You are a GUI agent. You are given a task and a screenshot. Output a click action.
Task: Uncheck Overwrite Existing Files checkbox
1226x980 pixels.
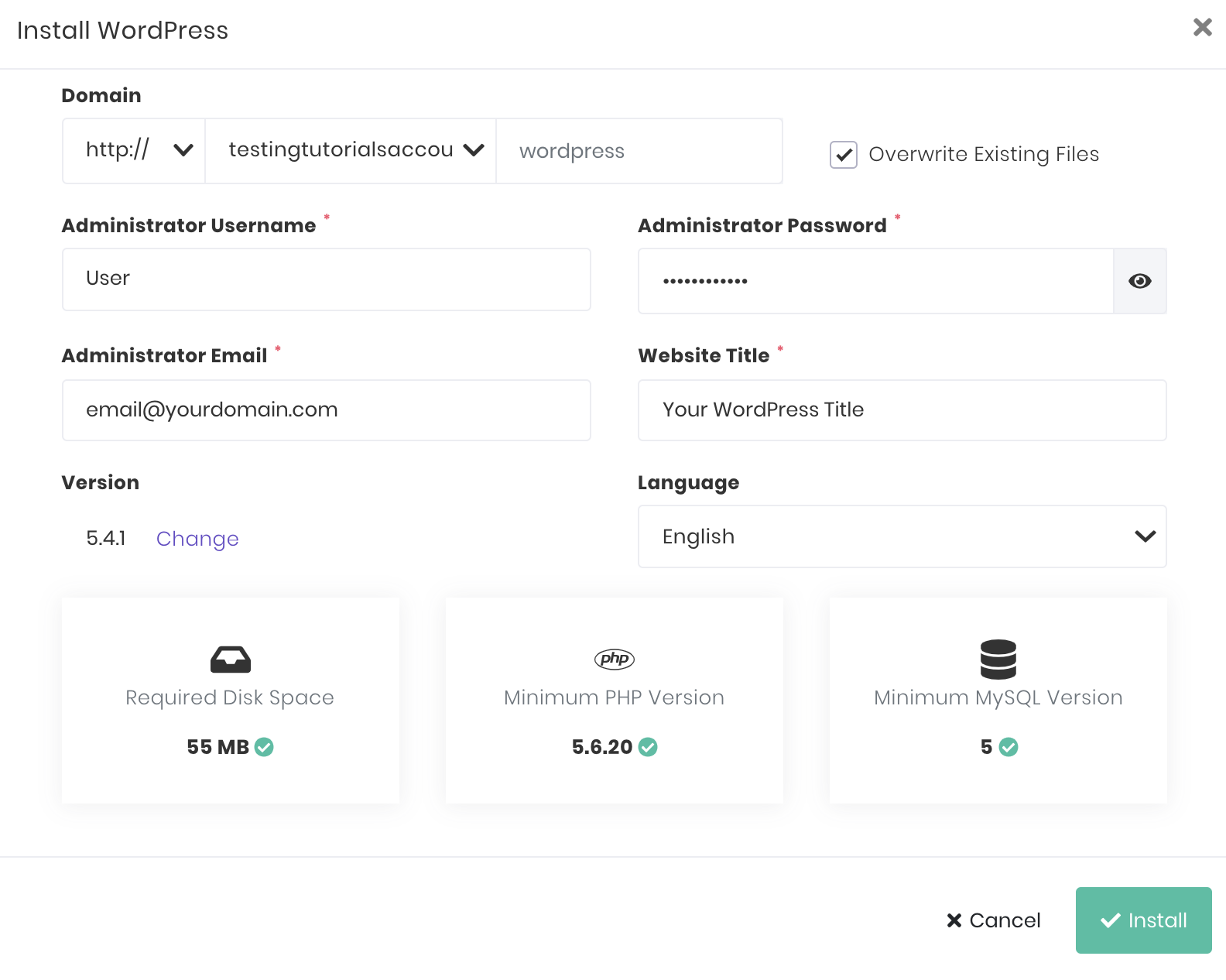click(843, 155)
